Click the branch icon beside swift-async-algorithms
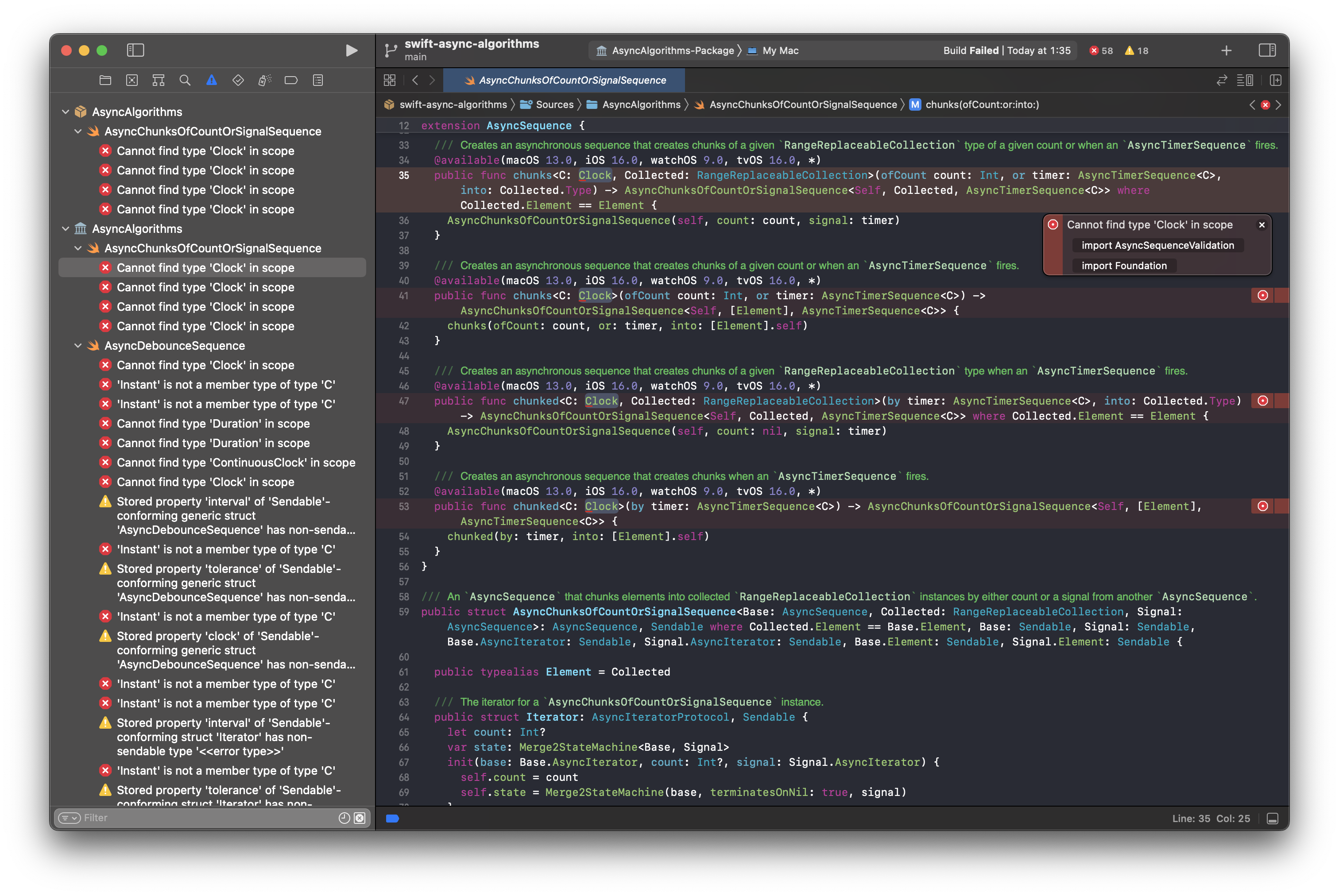 pos(391,50)
